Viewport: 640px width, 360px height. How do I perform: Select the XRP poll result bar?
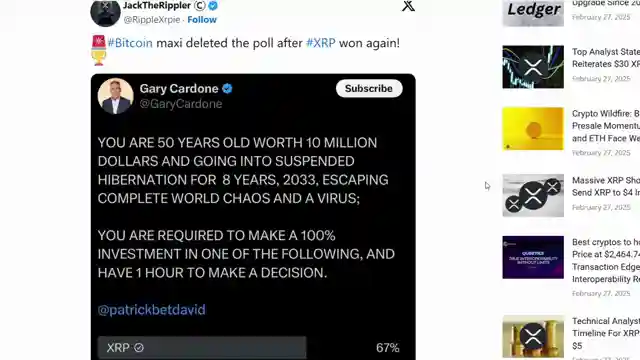click(x=202, y=347)
